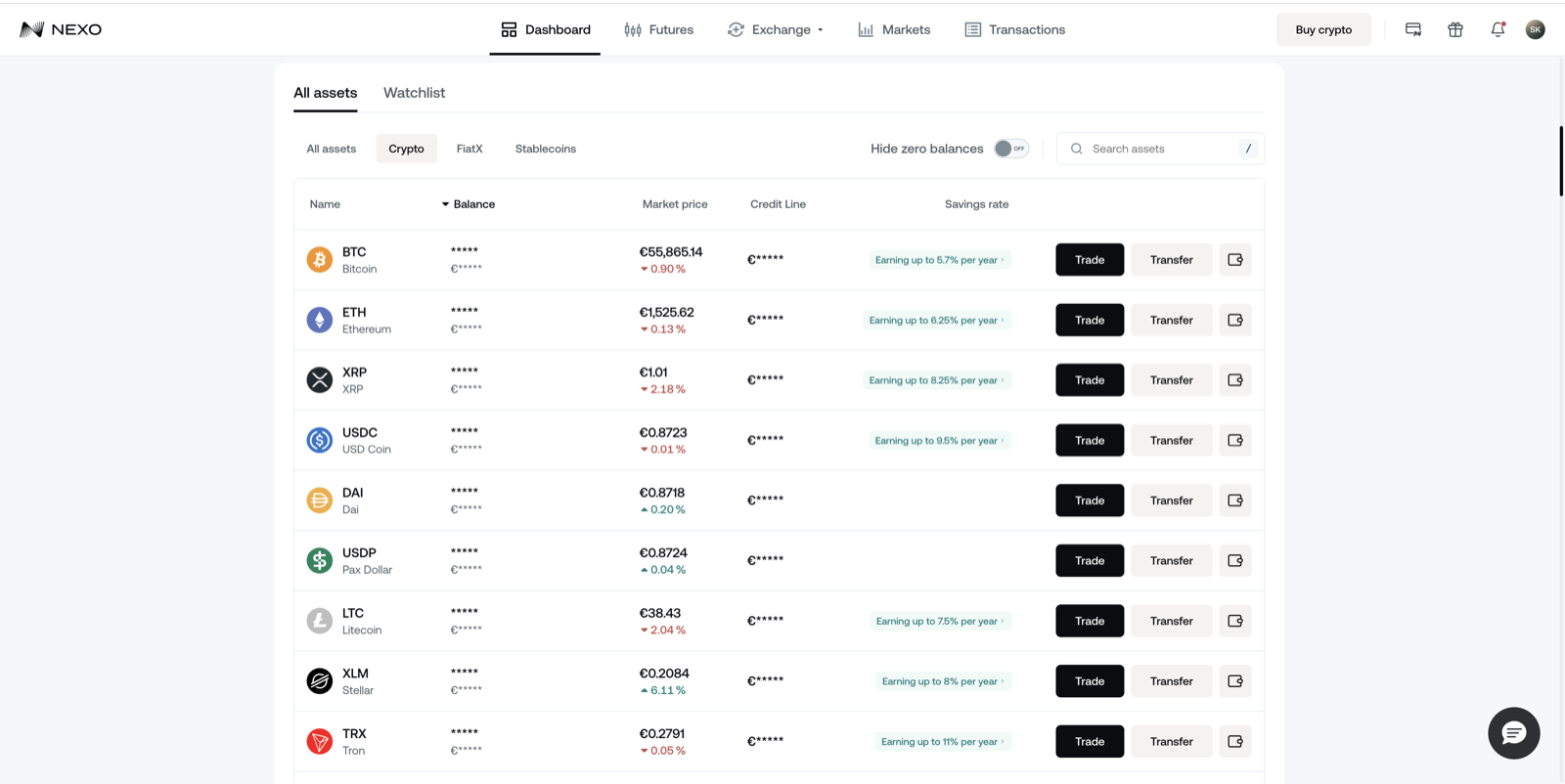
Task: Select the All assets main tab
Action: [x=326, y=93]
